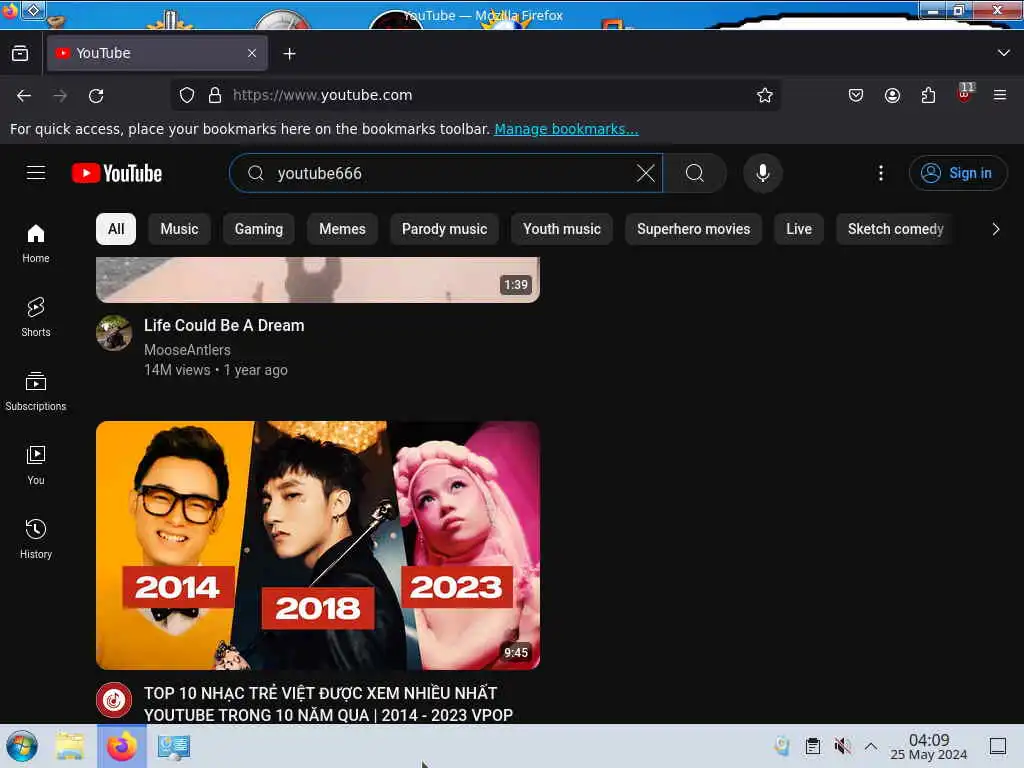The image size is (1024, 768).
Task: Click Firefox taskbar icon
Action: [121, 746]
